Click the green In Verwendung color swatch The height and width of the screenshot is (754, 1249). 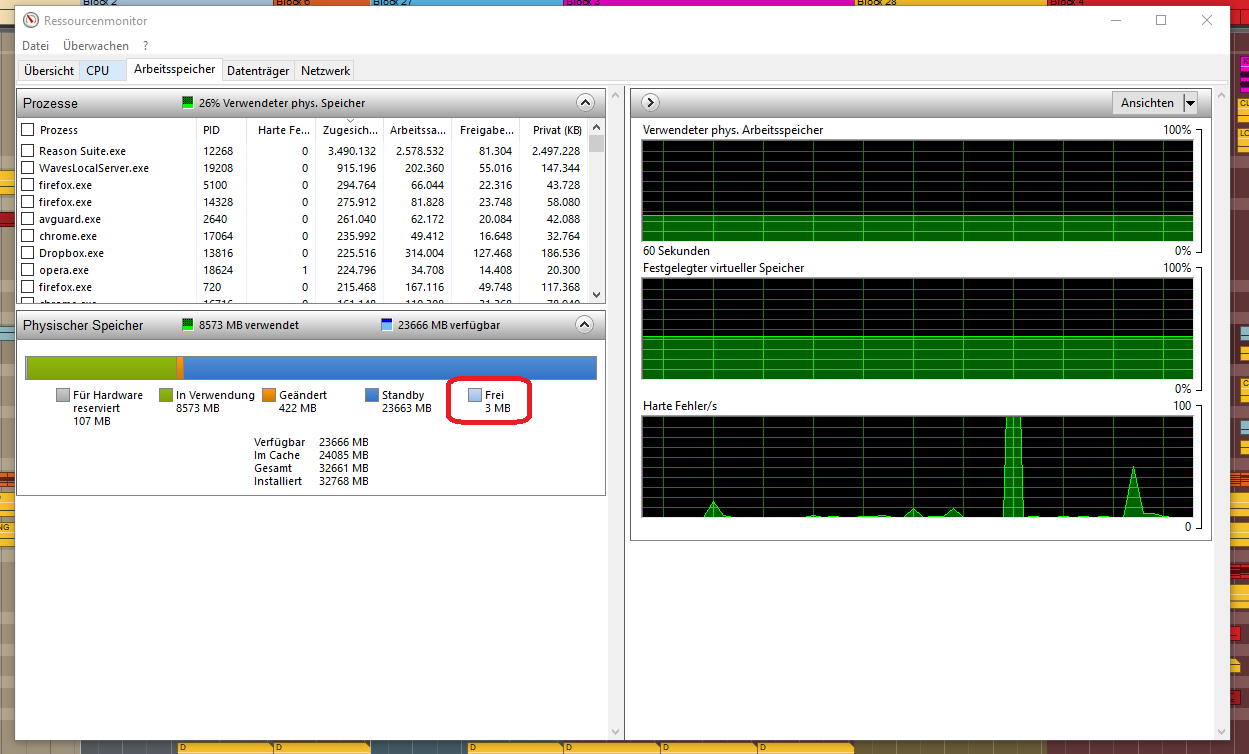click(166, 395)
